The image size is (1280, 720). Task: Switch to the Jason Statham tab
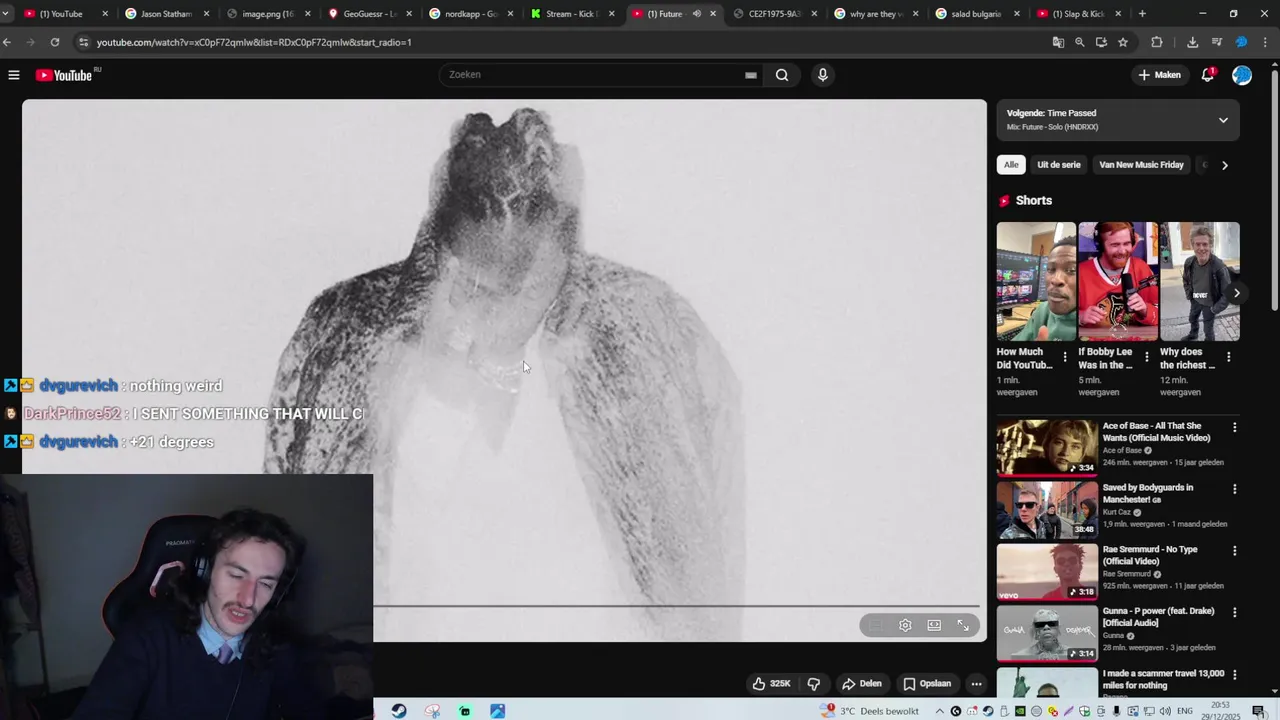(166, 14)
